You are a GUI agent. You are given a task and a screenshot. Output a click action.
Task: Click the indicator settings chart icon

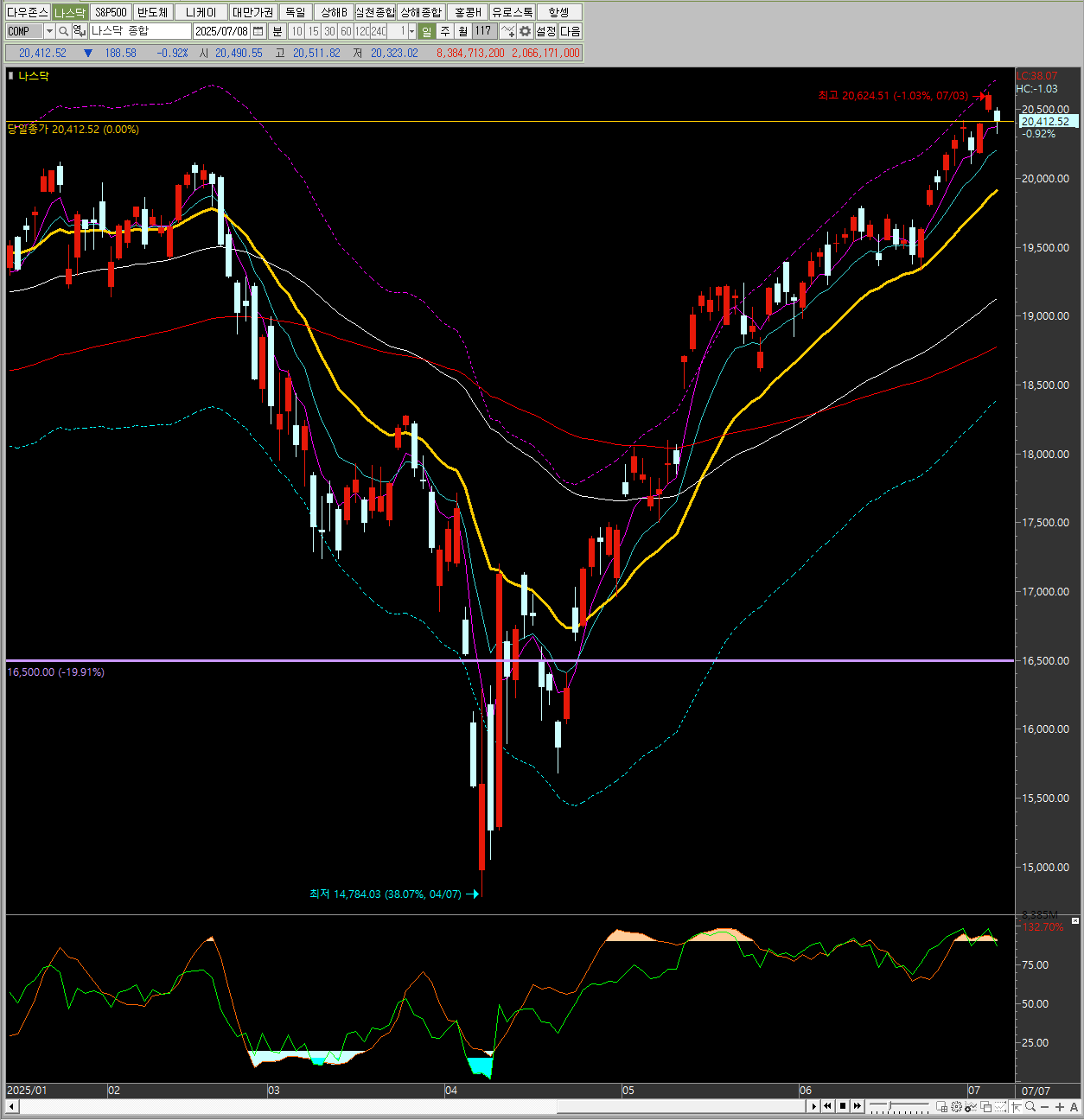971,1106
